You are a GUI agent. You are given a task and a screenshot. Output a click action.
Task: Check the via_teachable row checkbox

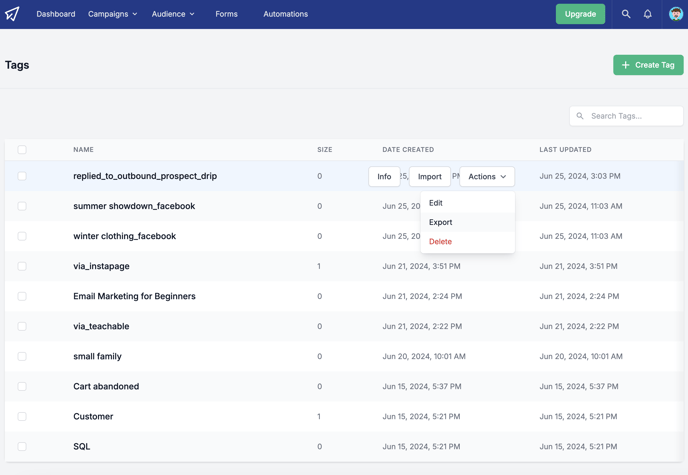click(22, 326)
